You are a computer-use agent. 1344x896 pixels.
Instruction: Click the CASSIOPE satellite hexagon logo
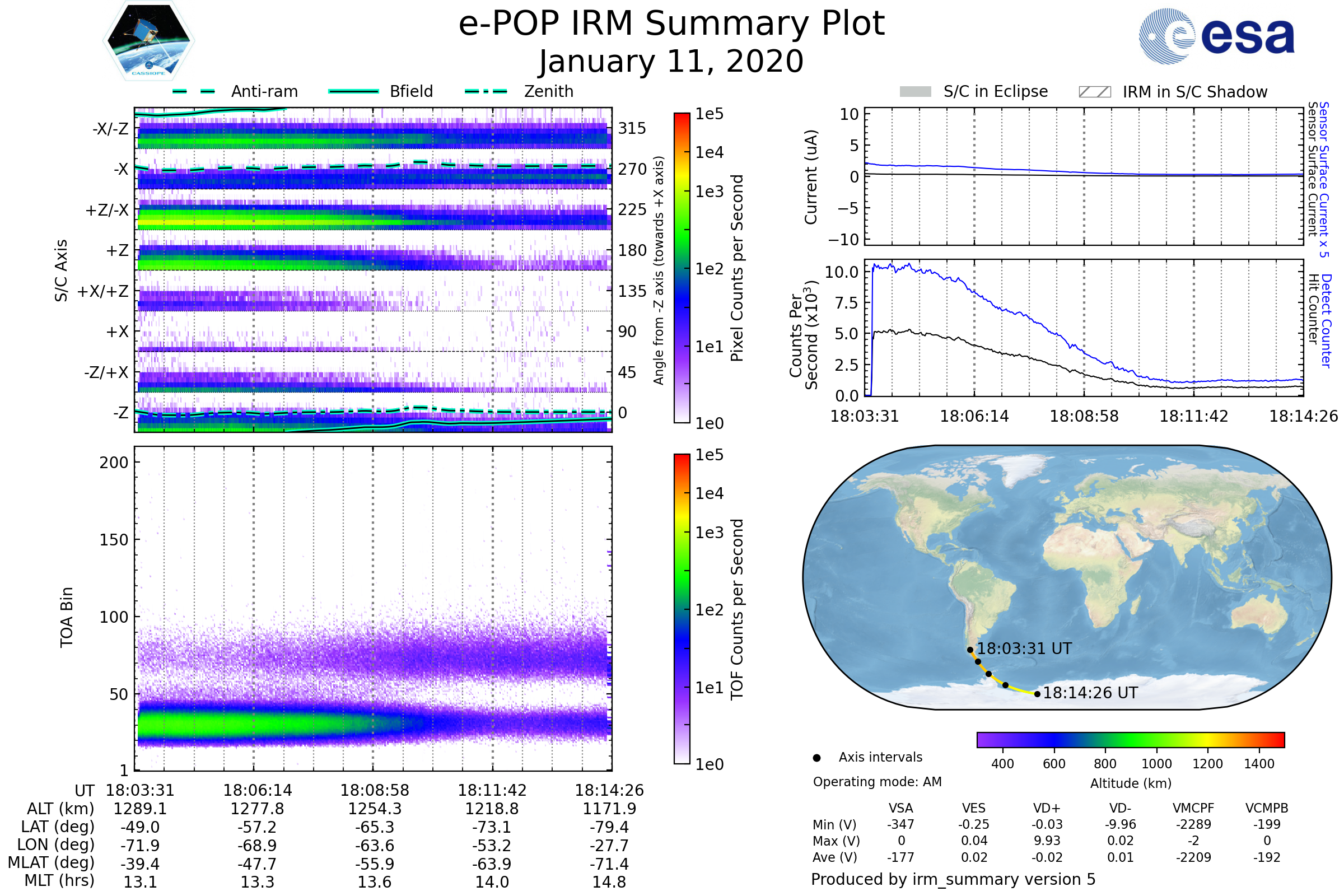148,41
